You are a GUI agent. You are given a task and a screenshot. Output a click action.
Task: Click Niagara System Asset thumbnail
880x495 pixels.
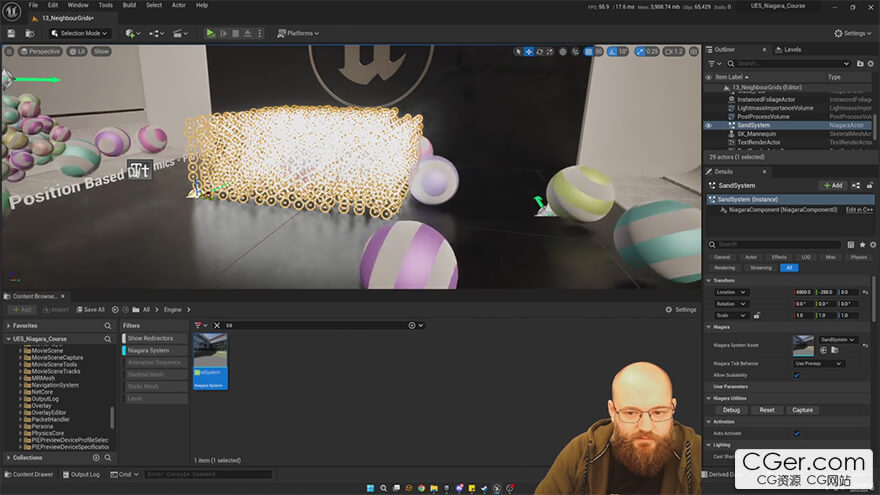803,346
